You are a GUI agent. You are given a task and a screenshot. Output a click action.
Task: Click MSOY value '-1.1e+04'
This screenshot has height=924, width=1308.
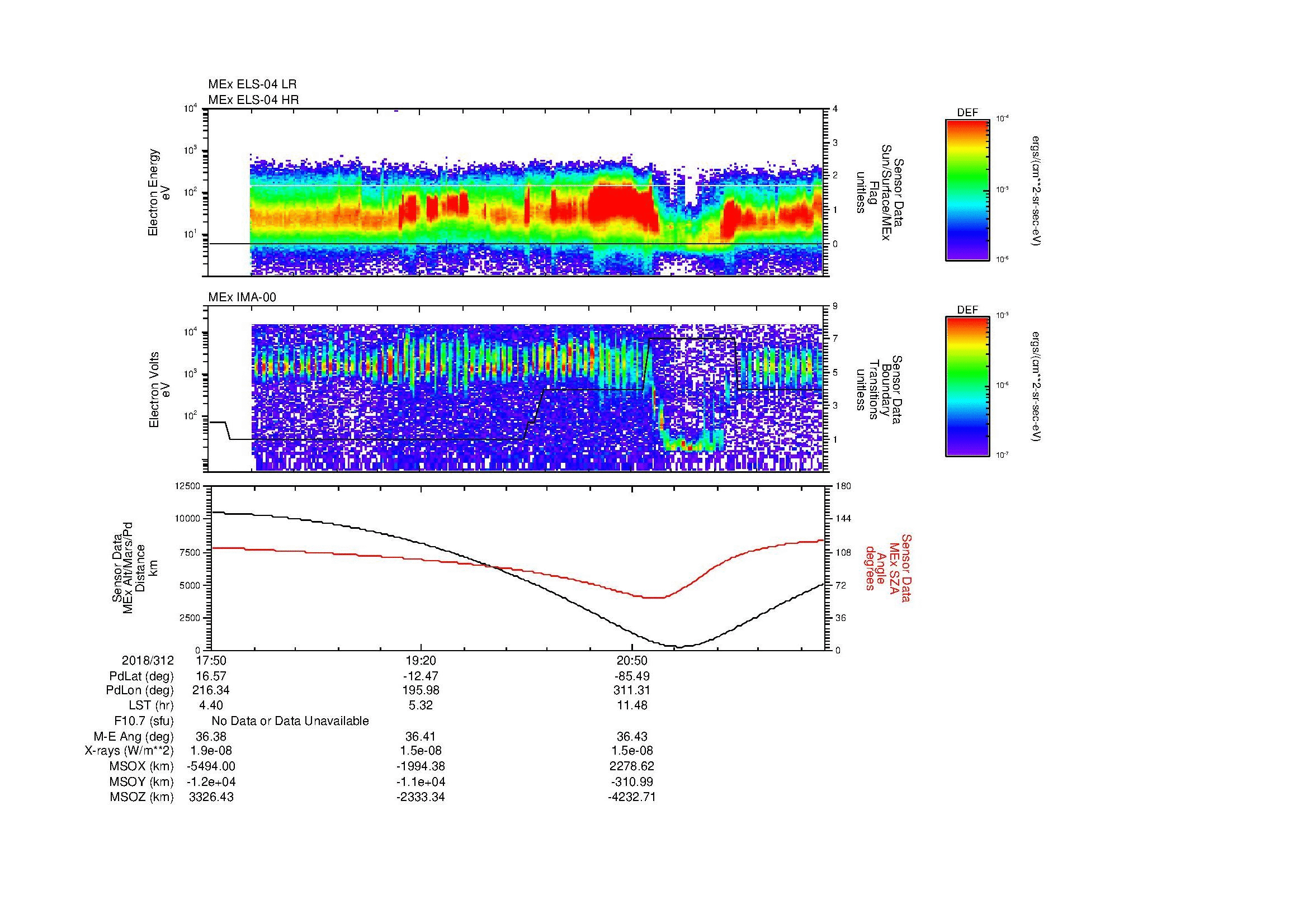click(421, 781)
